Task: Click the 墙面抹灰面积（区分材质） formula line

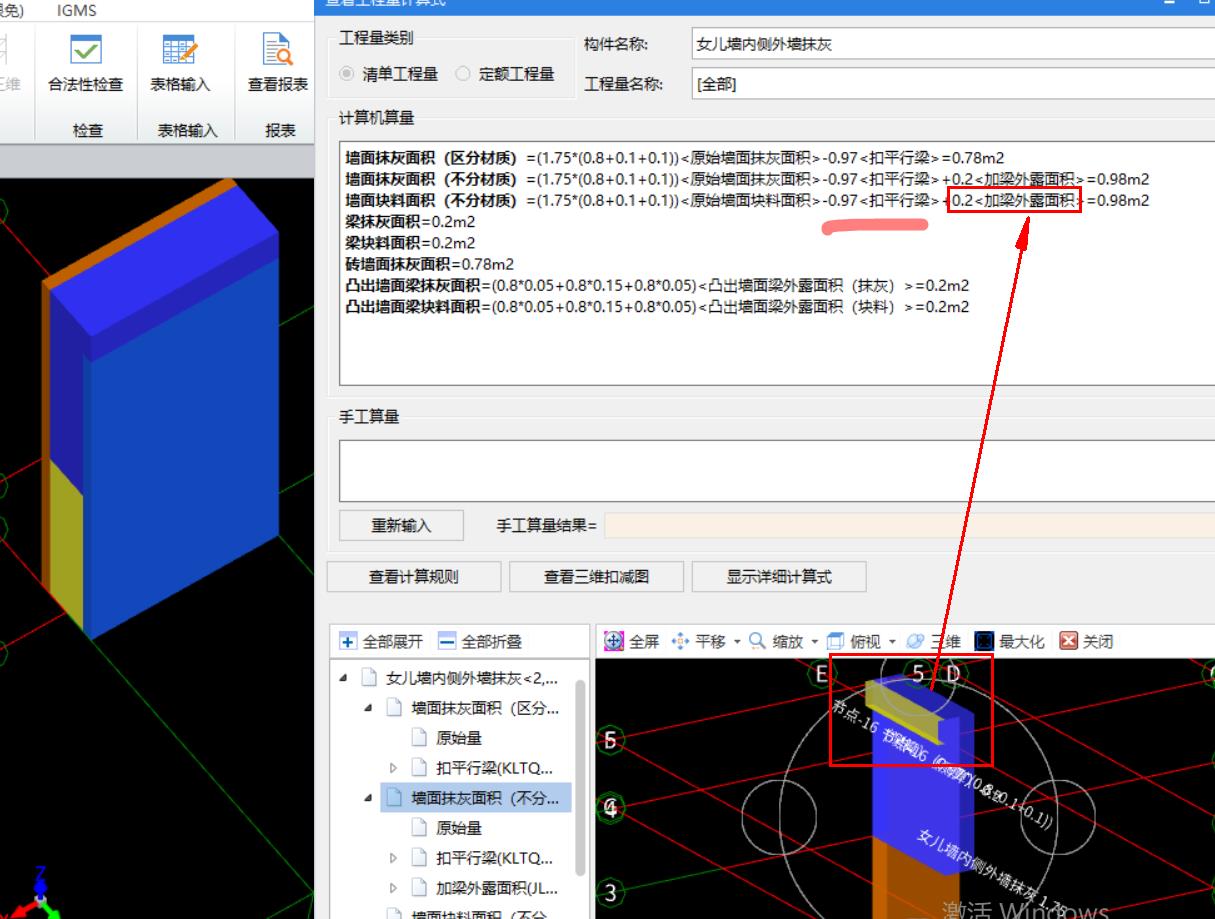Action: [675, 158]
